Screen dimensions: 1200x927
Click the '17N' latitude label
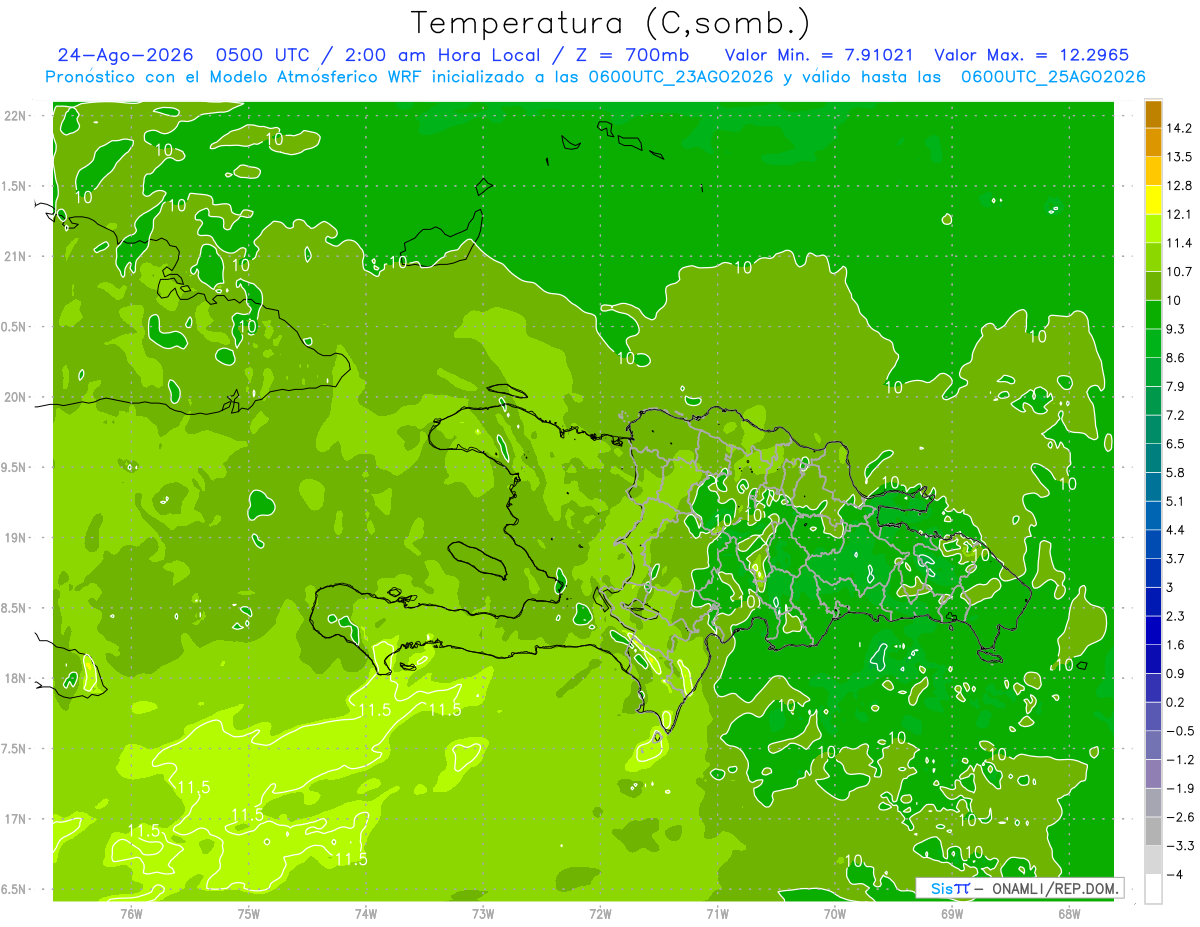tap(14, 819)
